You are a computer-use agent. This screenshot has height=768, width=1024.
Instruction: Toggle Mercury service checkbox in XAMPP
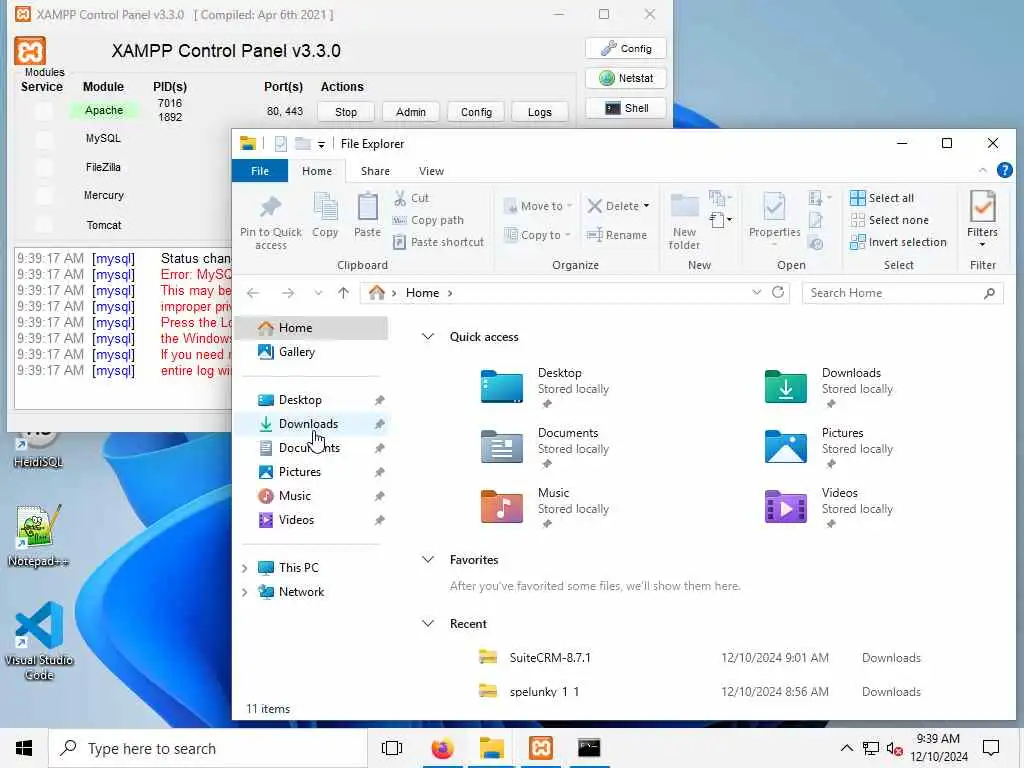click(x=44, y=196)
